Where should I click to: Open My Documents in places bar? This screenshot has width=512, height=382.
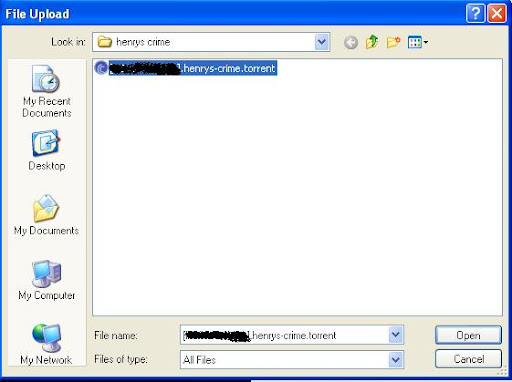(46, 215)
